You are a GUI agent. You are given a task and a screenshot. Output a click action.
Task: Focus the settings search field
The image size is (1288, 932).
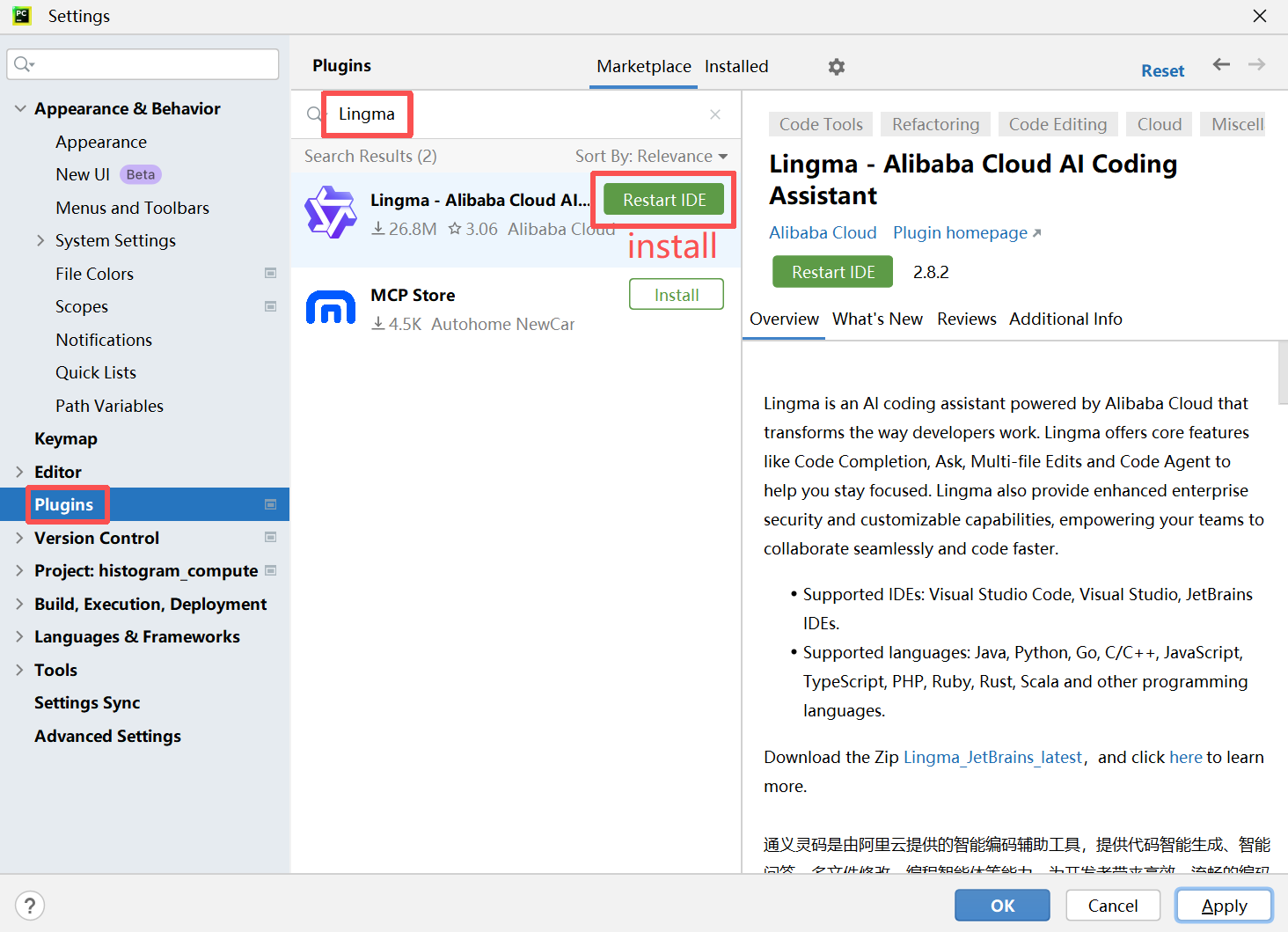pos(143,64)
